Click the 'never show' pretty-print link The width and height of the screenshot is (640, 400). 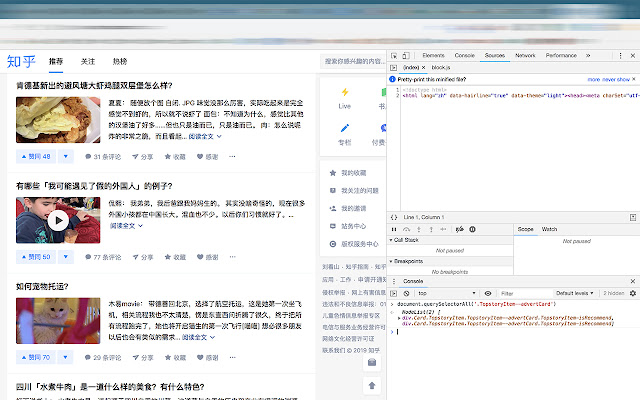[616, 80]
